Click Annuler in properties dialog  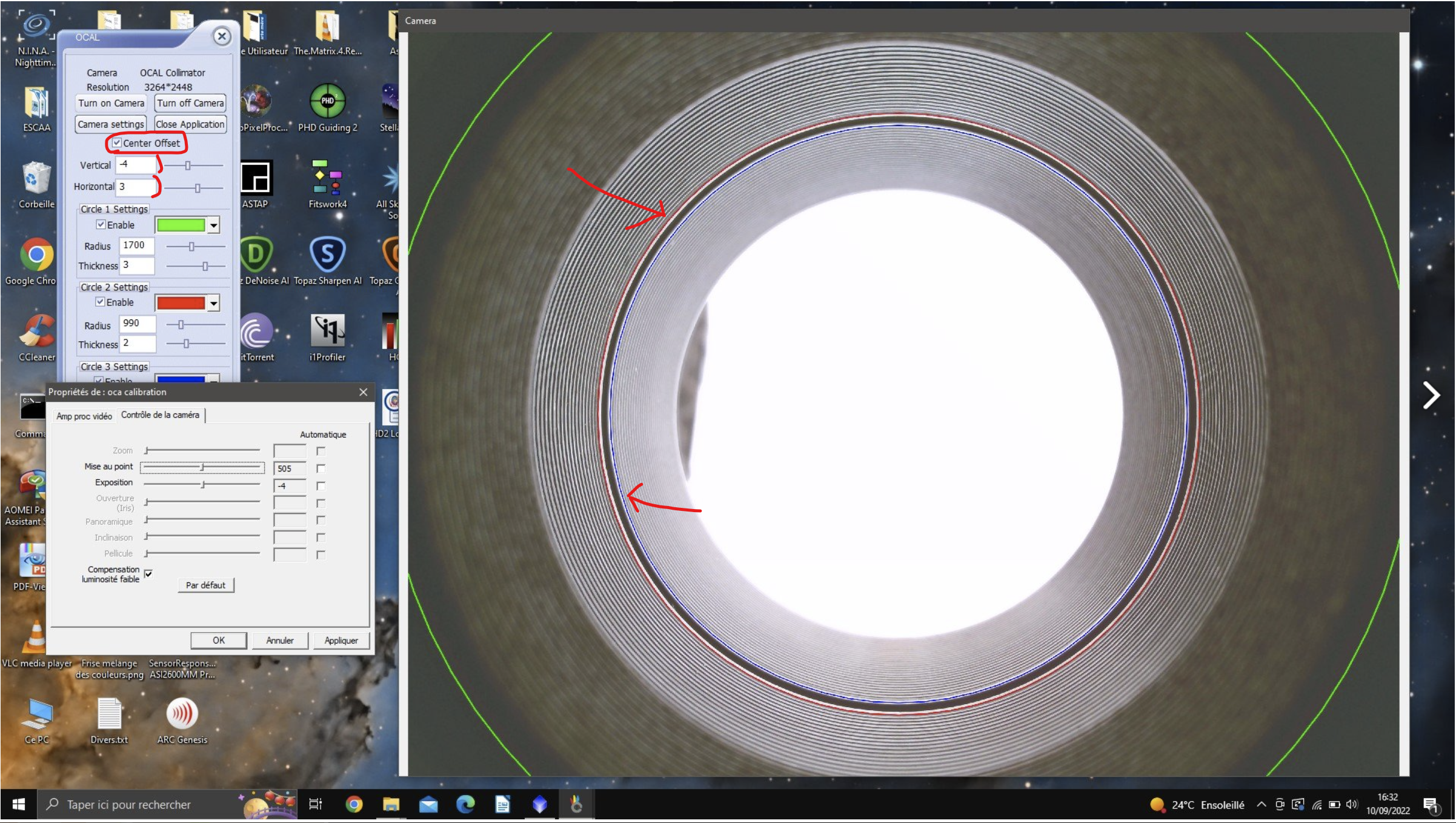click(x=280, y=640)
